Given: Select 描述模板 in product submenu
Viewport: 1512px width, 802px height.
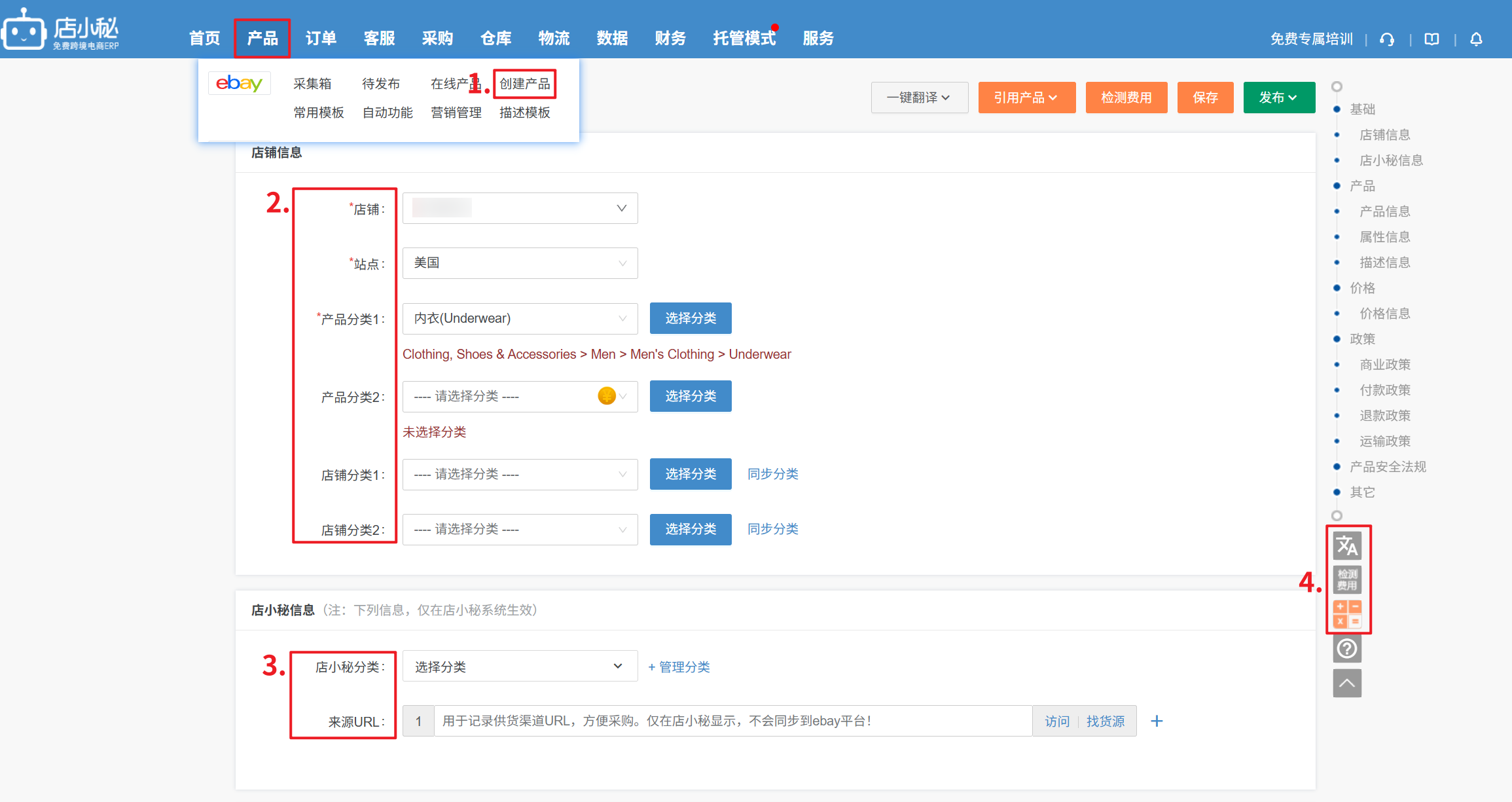Looking at the screenshot, I should point(524,113).
